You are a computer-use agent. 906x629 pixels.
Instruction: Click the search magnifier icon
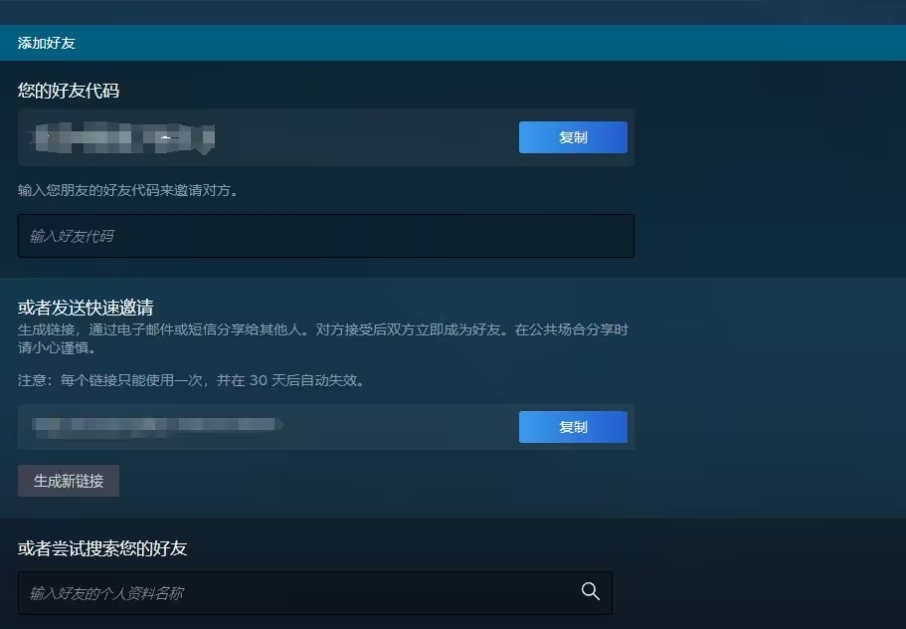tap(591, 592)
